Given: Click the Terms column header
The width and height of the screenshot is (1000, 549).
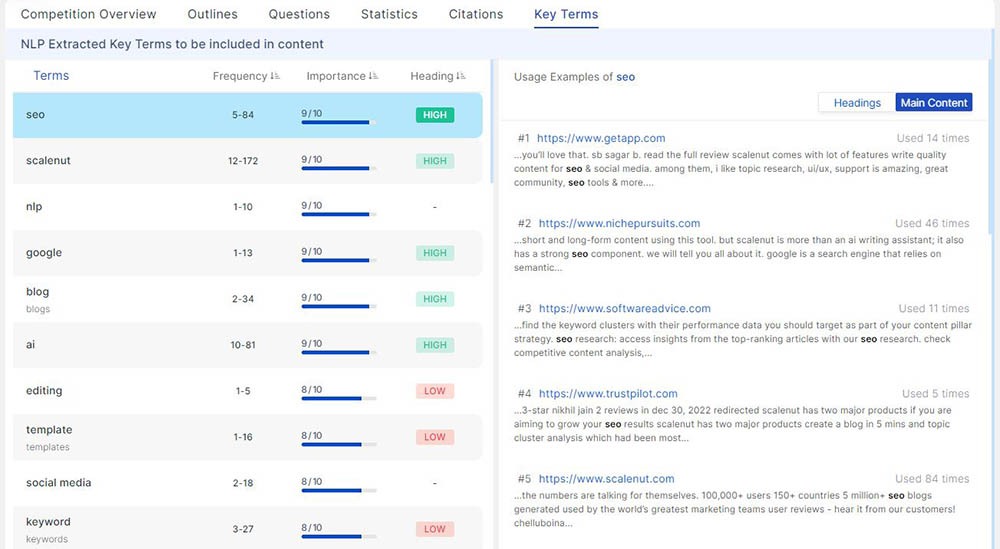Looking at the screenshot, I should coord(51,76).
